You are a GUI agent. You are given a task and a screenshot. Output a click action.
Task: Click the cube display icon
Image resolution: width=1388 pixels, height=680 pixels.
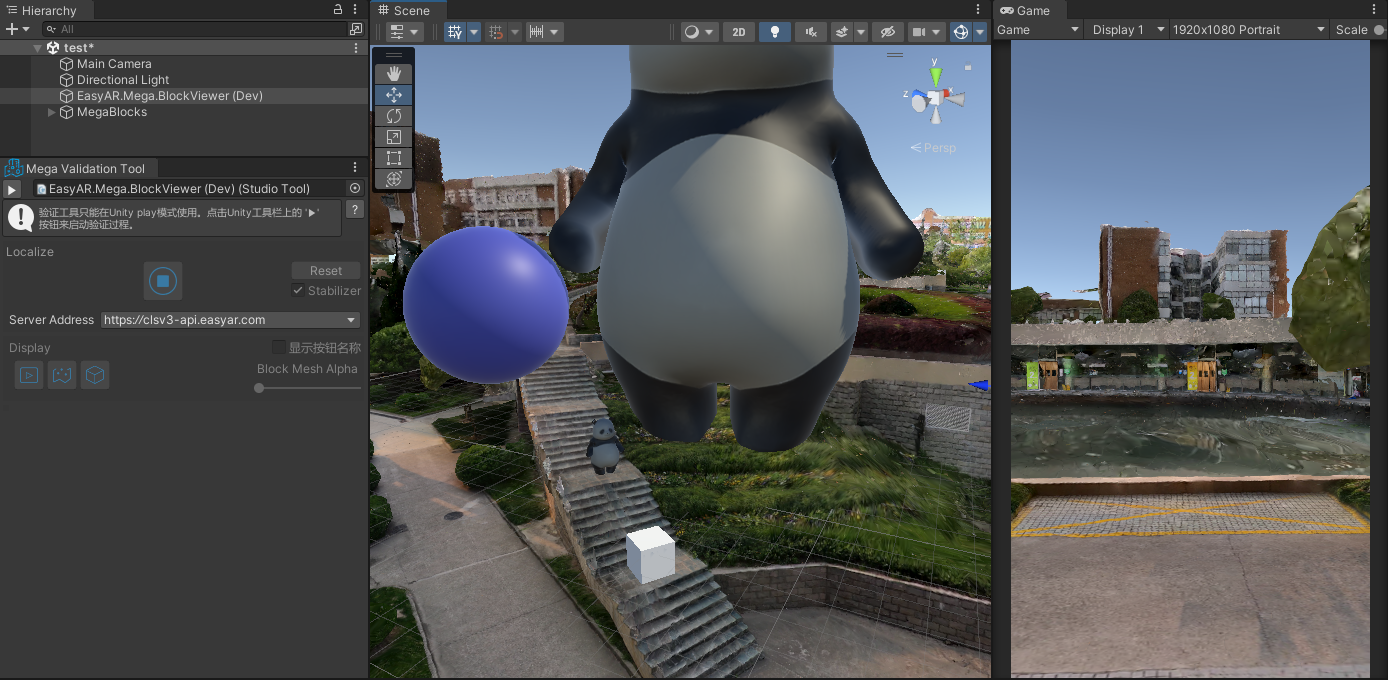95,375
